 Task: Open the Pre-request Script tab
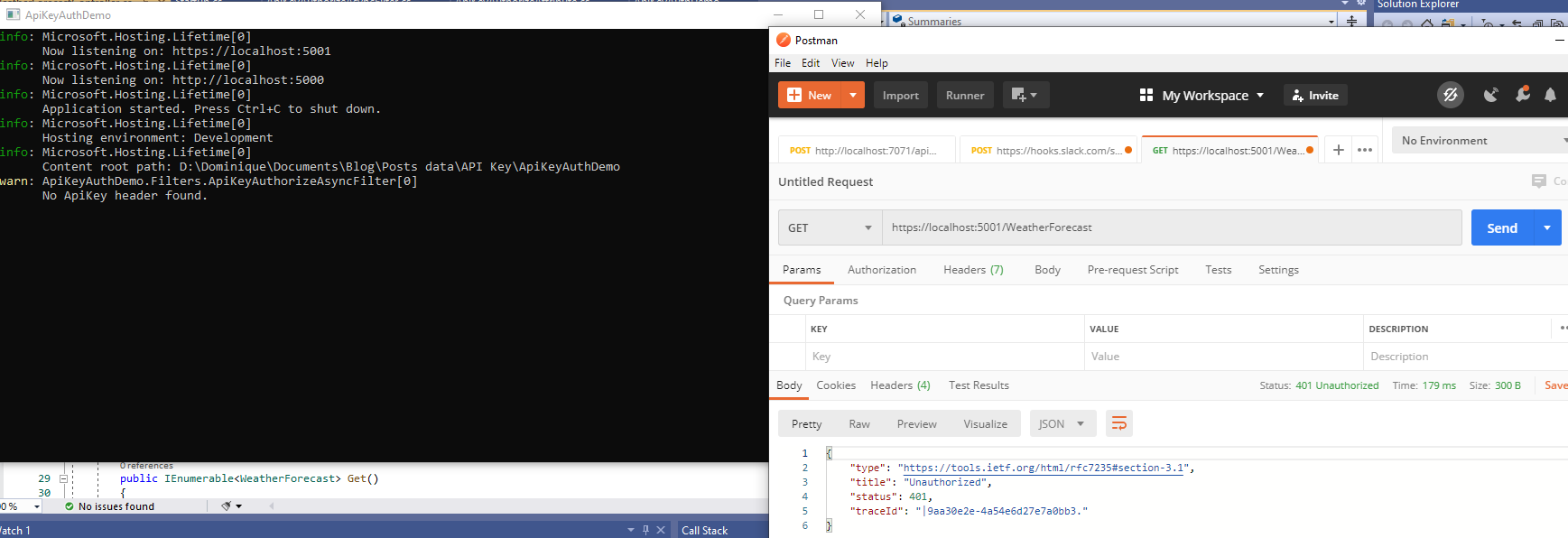coord(1133,269)
